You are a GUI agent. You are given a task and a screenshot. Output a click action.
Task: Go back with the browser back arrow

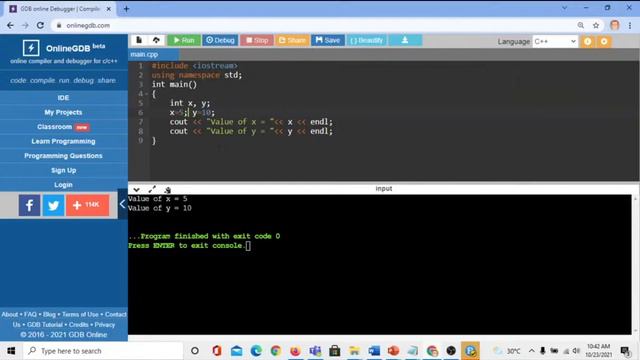[x=10, y=25]
